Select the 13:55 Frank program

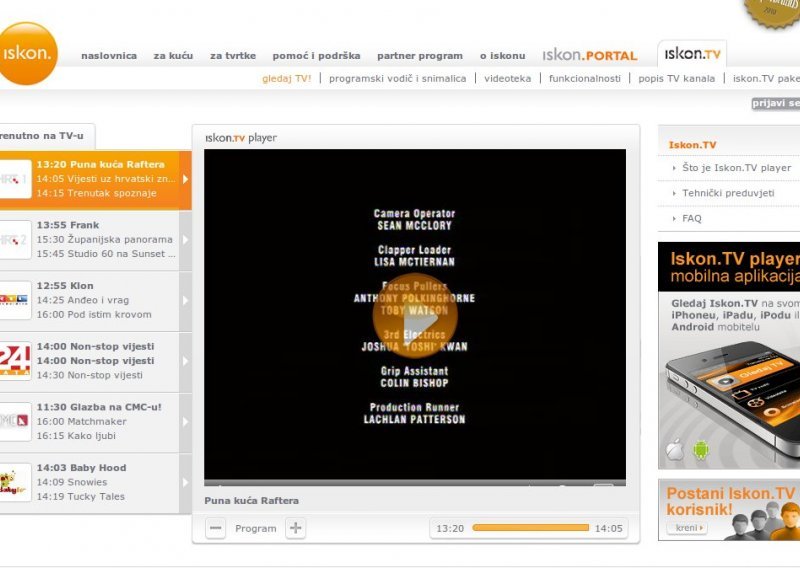pyautogui.click(x=68, y=225)
